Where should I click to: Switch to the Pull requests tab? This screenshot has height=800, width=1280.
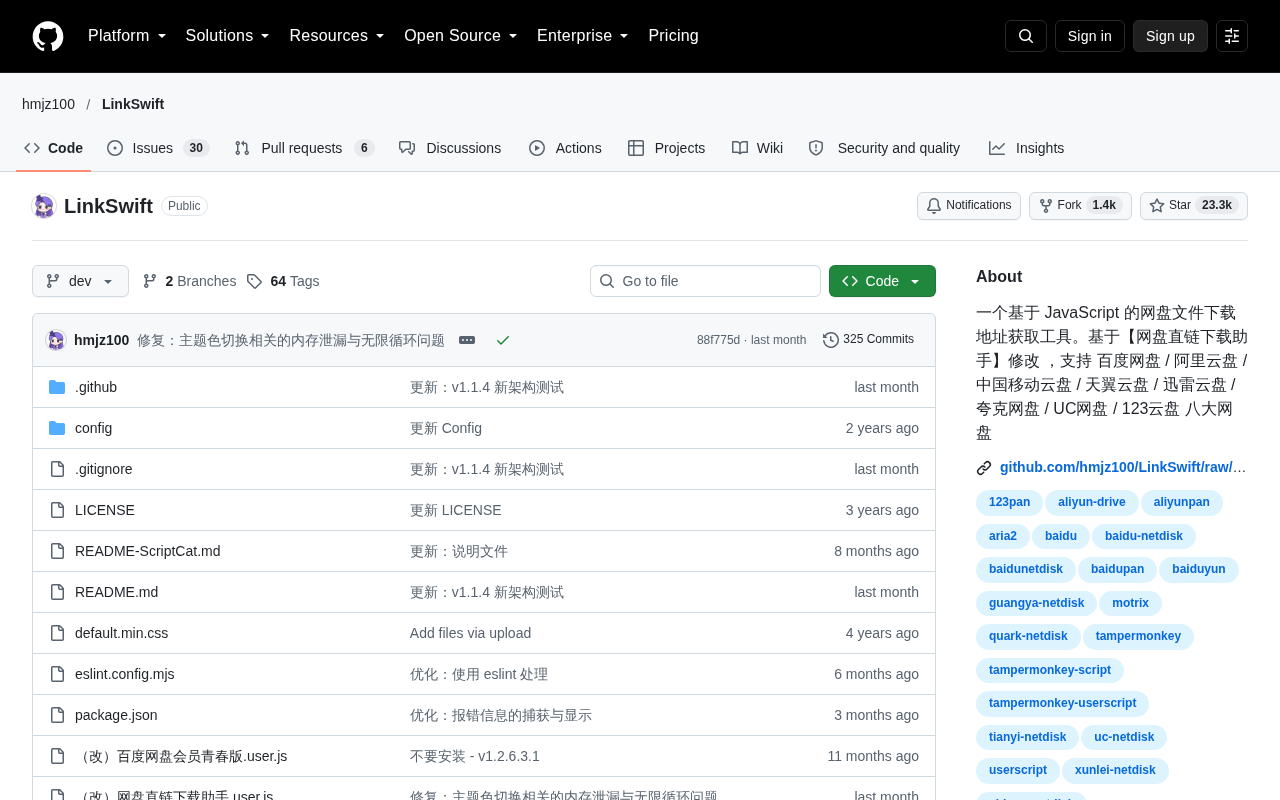304,148
